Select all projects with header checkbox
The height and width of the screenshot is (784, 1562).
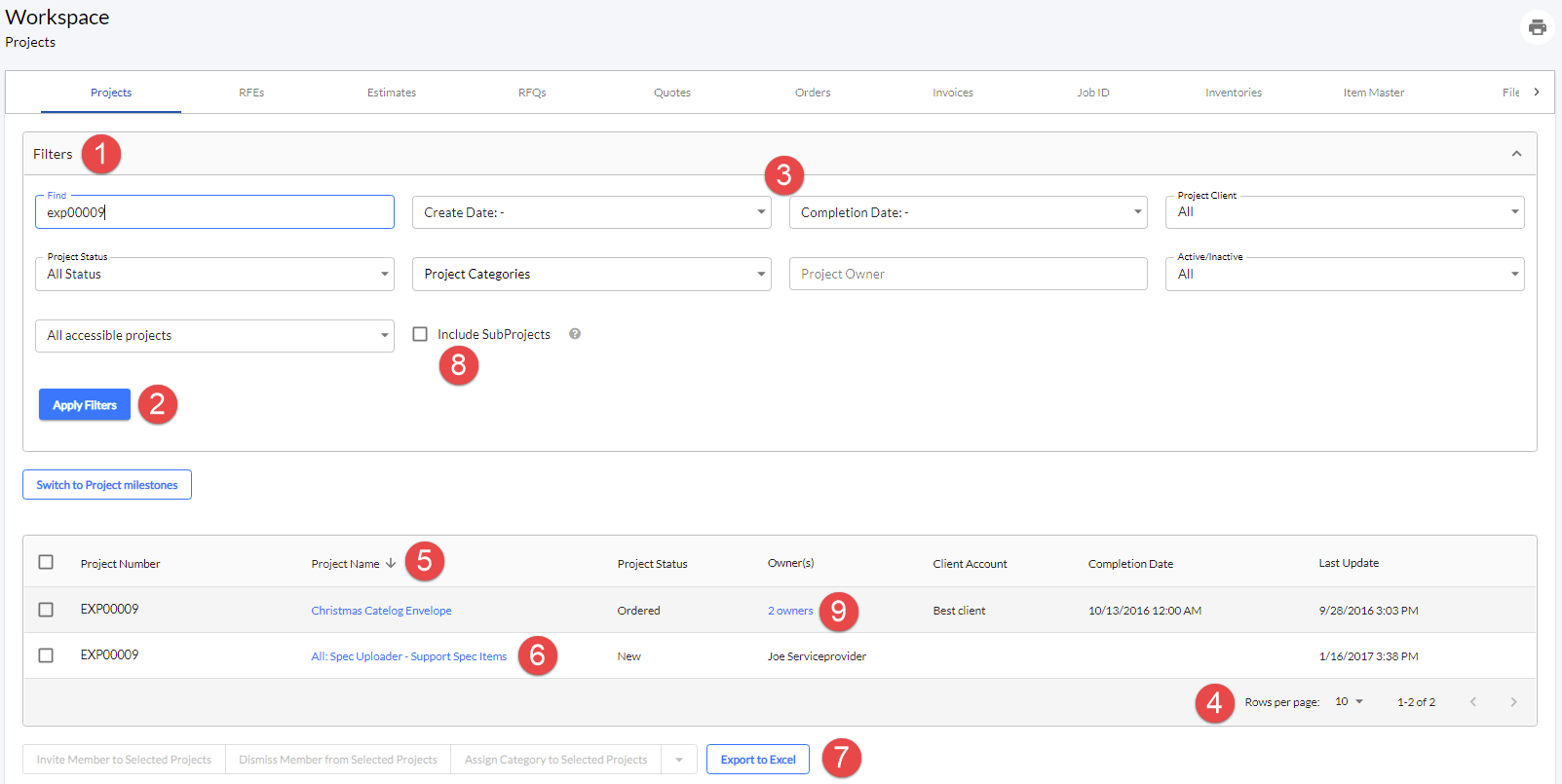46,562
